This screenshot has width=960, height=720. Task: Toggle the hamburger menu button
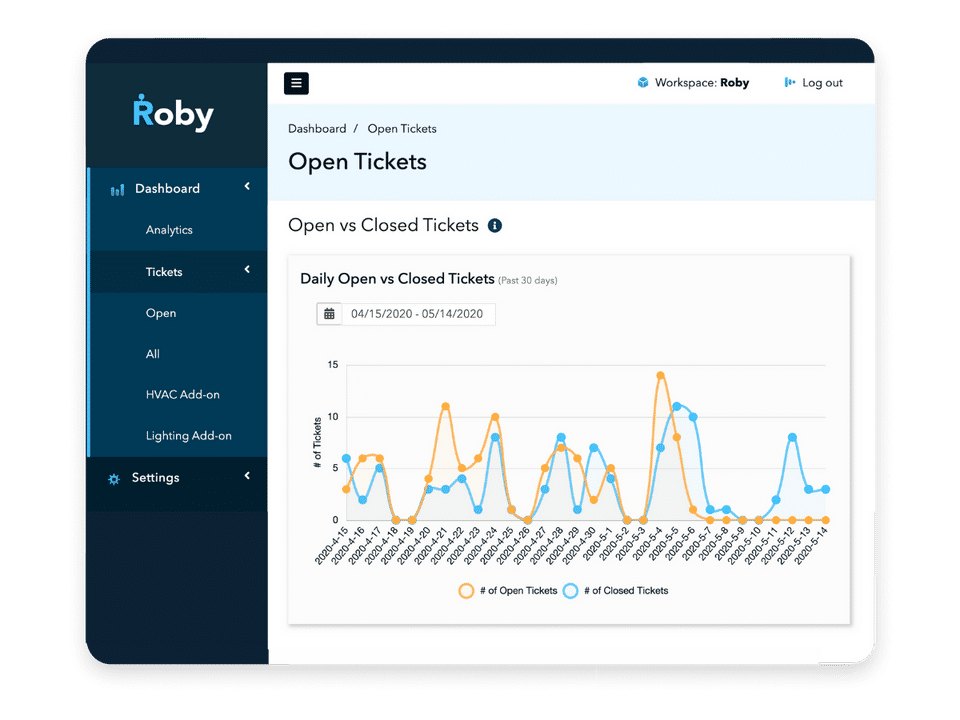(x=296, y=83)
